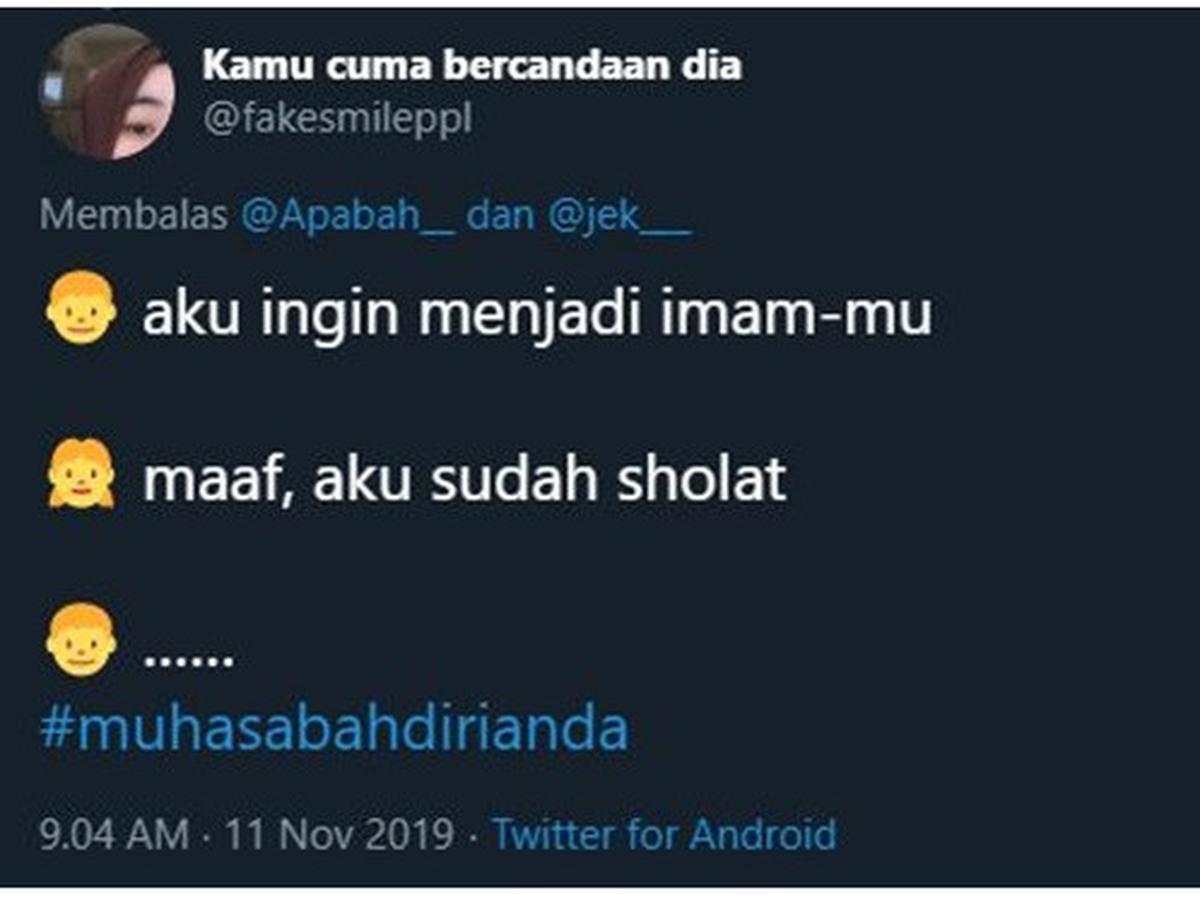The height and width of the screenshot is (900, 1200).
Task: Open the @fakesmileppl handle
Action: click(x=337, y=119)
